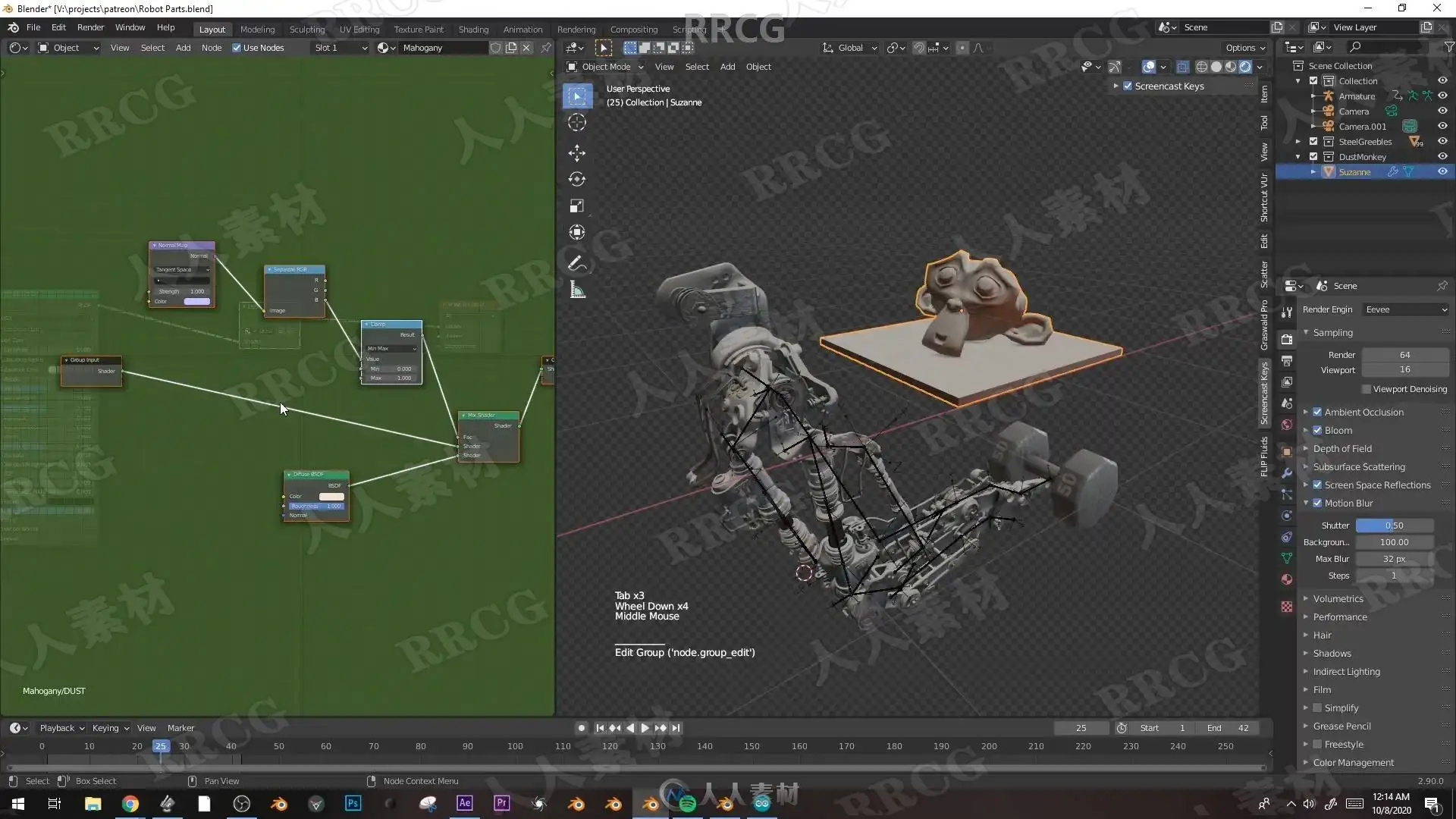
Task: Open the Render Engine Eevee dropdown
Action: [1406, 309]
